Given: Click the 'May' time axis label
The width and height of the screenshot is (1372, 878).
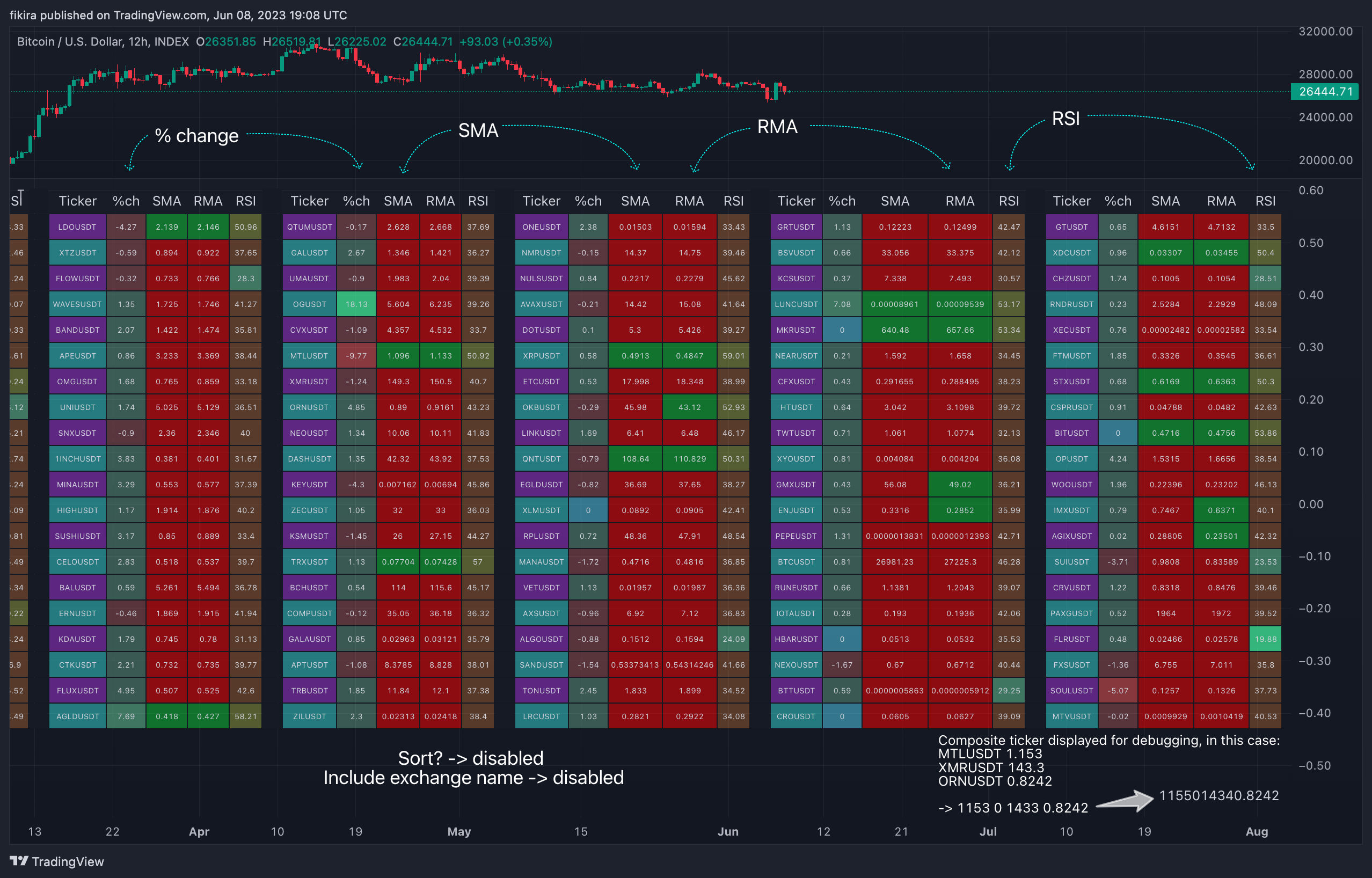Looking at the screenshot, I should coord(459,831).
